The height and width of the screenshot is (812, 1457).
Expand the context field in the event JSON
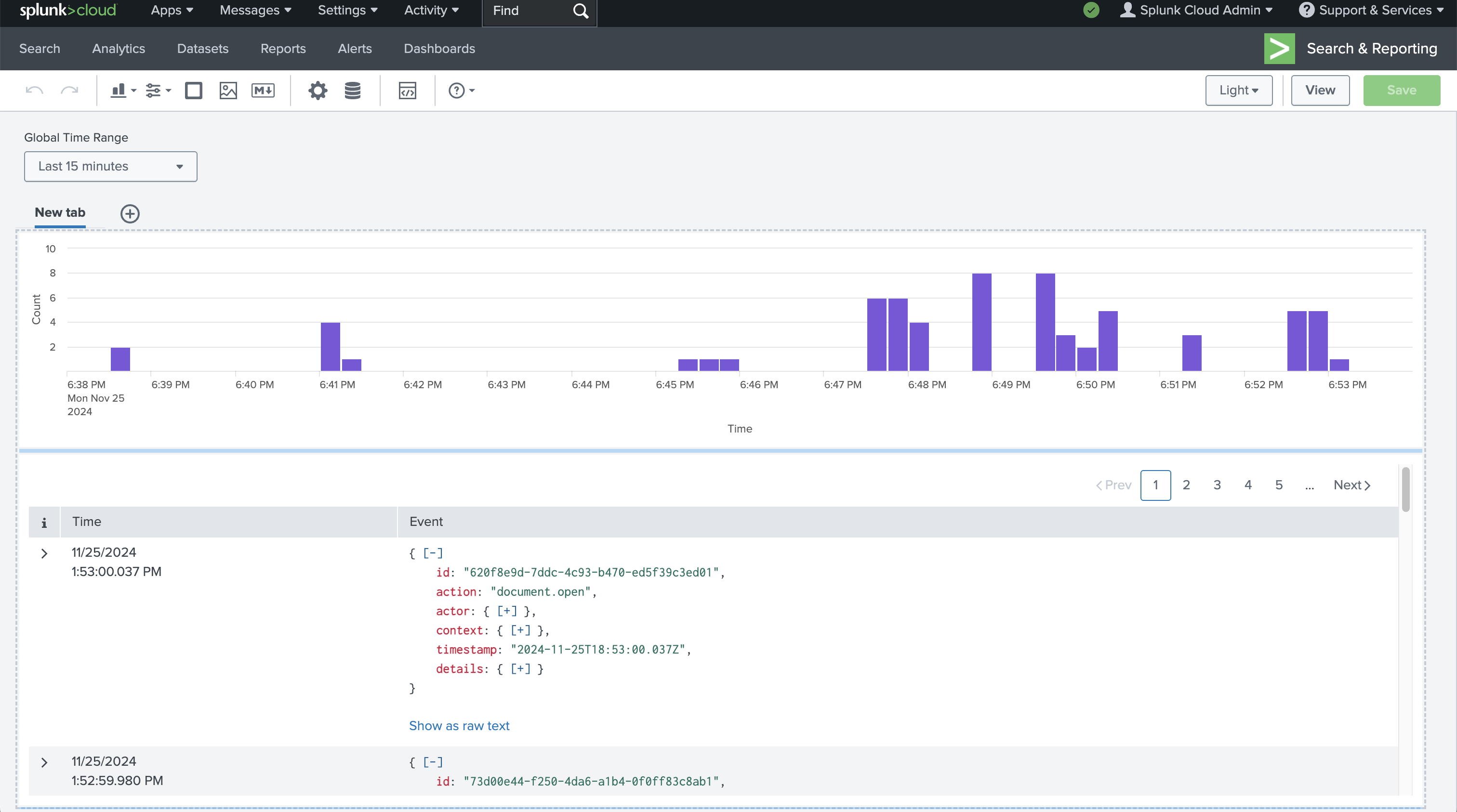(x=520, y=630)
